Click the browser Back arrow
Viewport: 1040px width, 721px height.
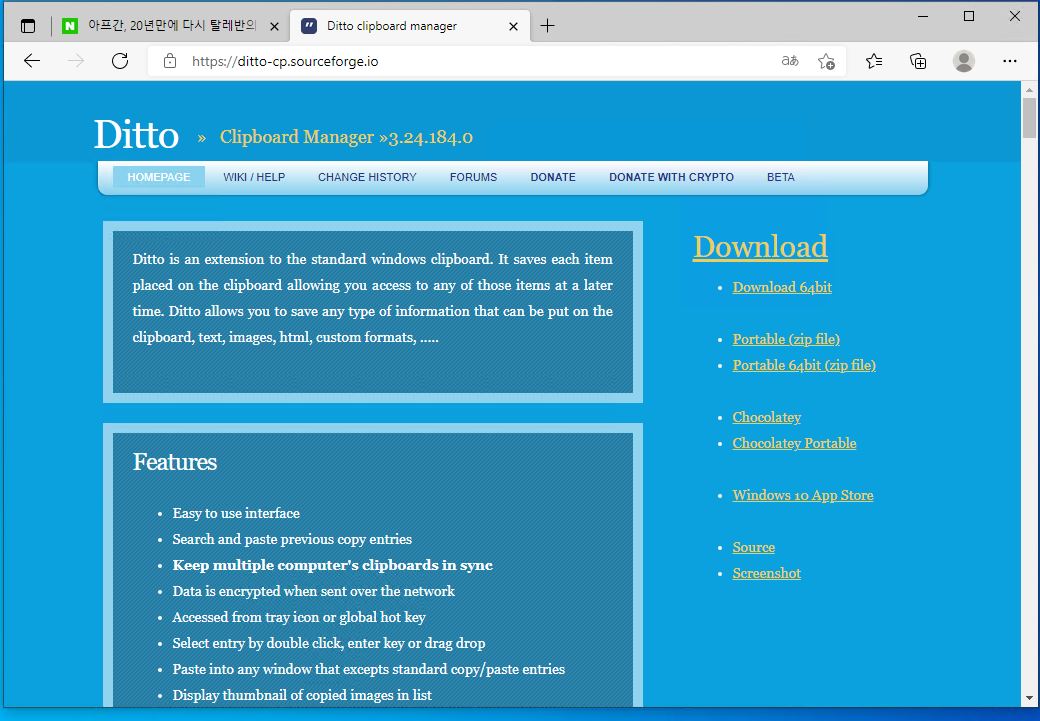[32, 62]
